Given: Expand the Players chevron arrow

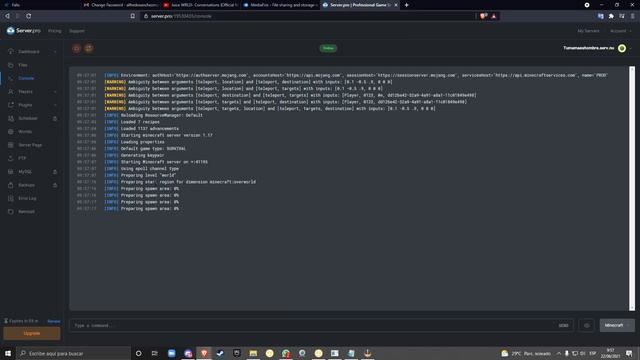Looking at the screenshot, I should pyautogui.click(x=55, y=92).
